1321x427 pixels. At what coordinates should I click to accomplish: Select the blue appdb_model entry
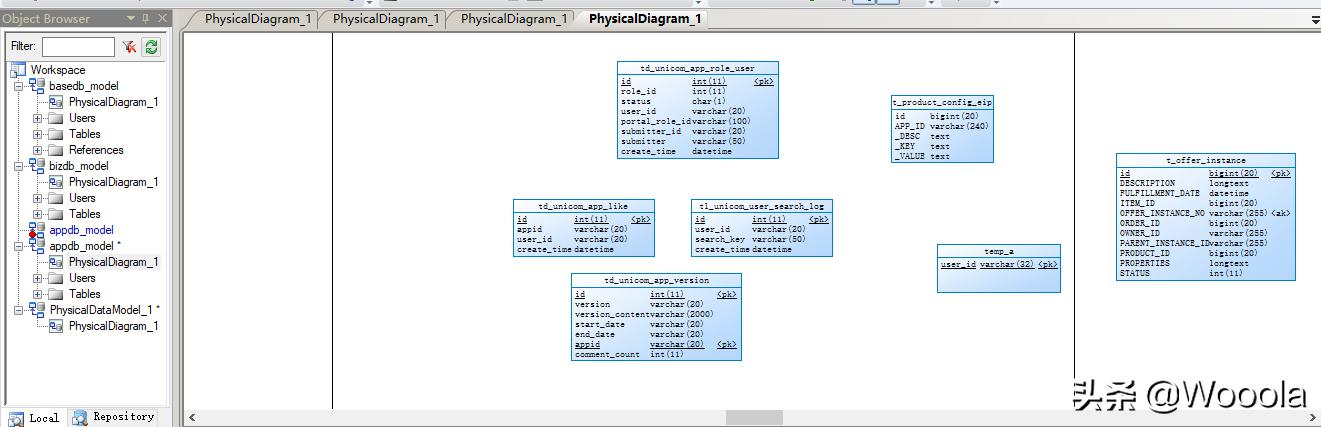click(x=81, y=230)
